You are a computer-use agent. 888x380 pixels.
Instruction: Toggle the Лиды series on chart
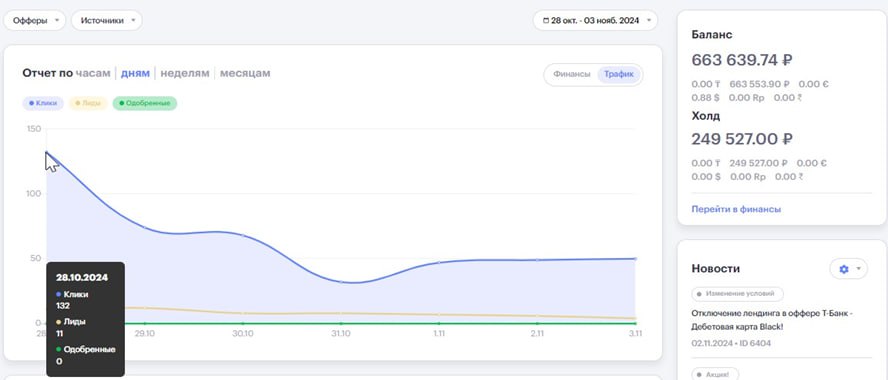(x=88, y=104)
